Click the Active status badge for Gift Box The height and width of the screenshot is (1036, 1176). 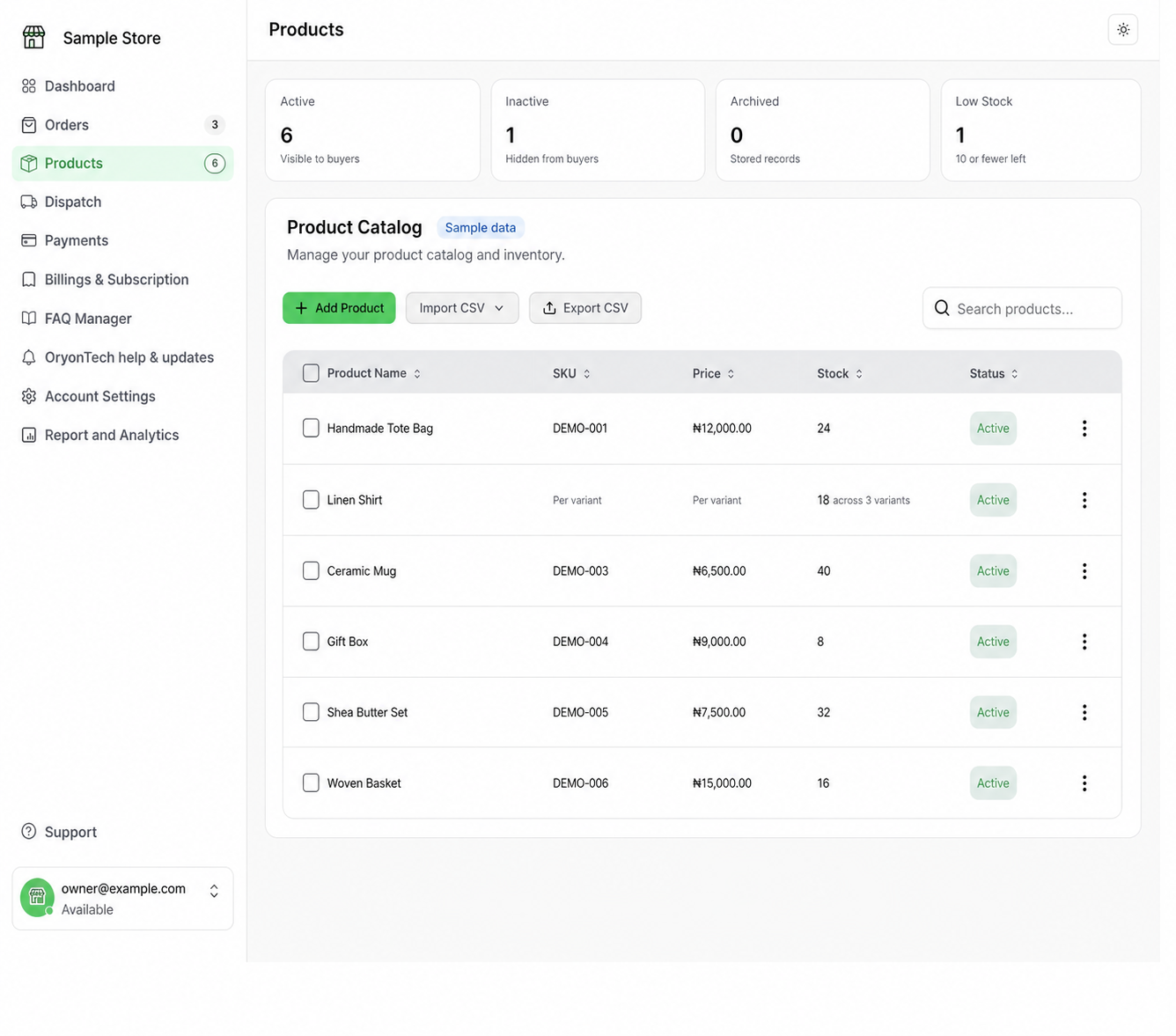click(993, 642)
